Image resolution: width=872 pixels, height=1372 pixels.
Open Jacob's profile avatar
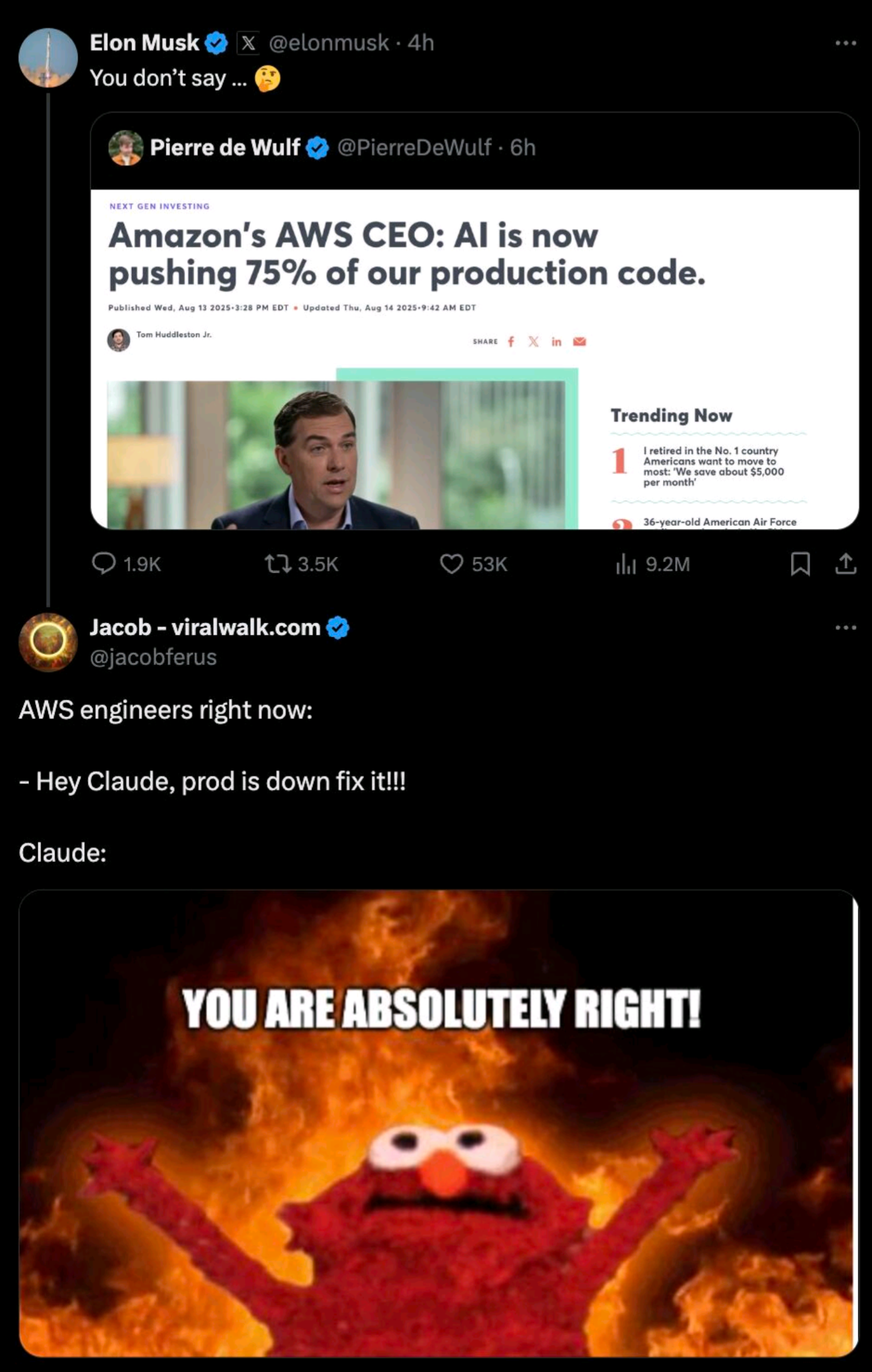48,642
